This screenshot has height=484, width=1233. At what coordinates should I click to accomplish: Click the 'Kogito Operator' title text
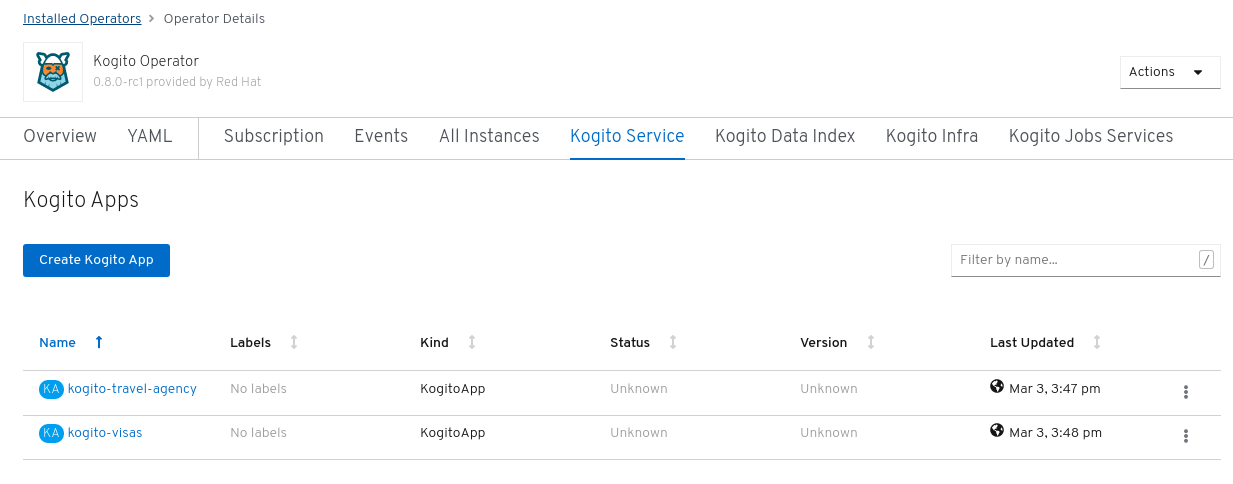[x=146, y=61]
